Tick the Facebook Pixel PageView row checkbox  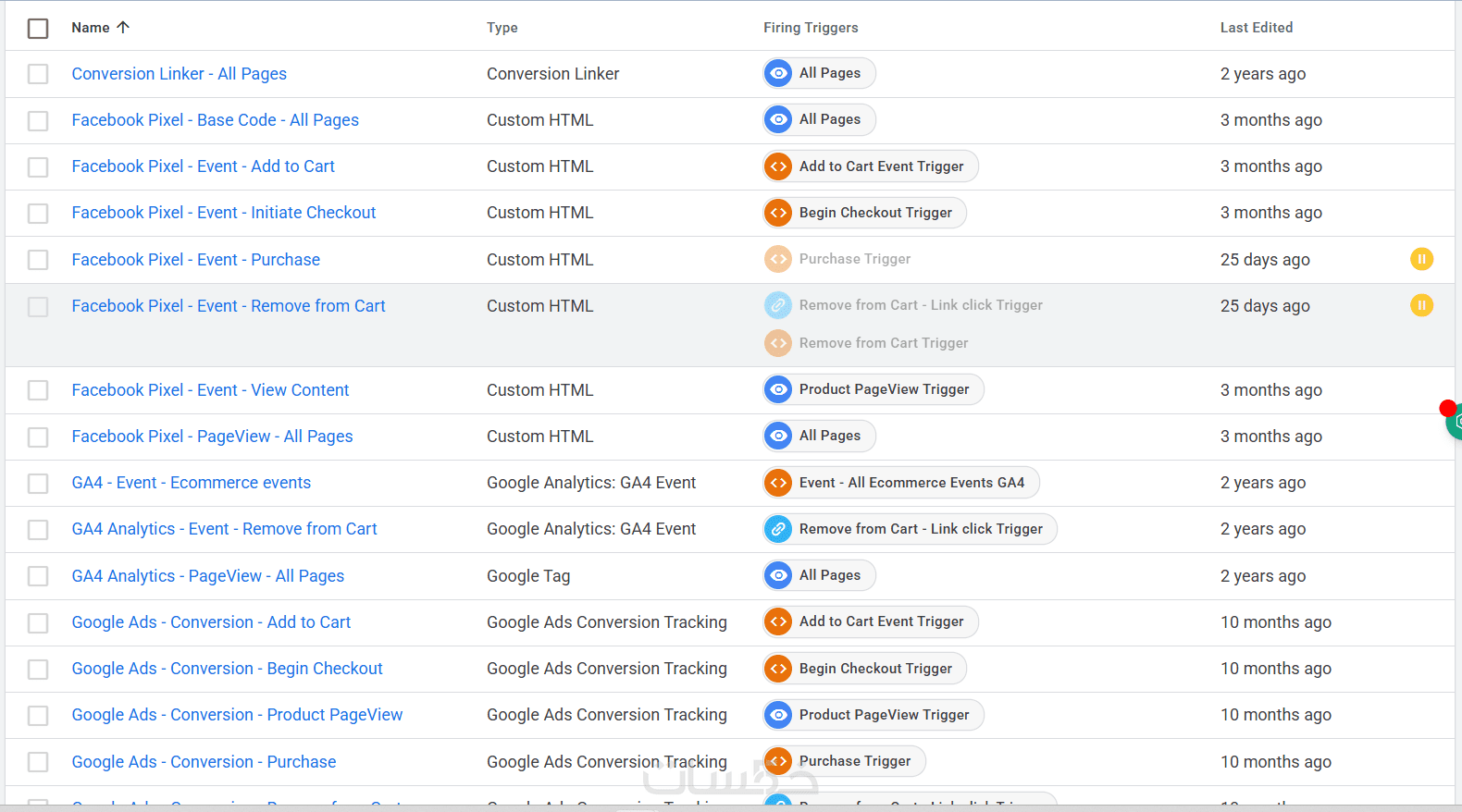point(38,437)
